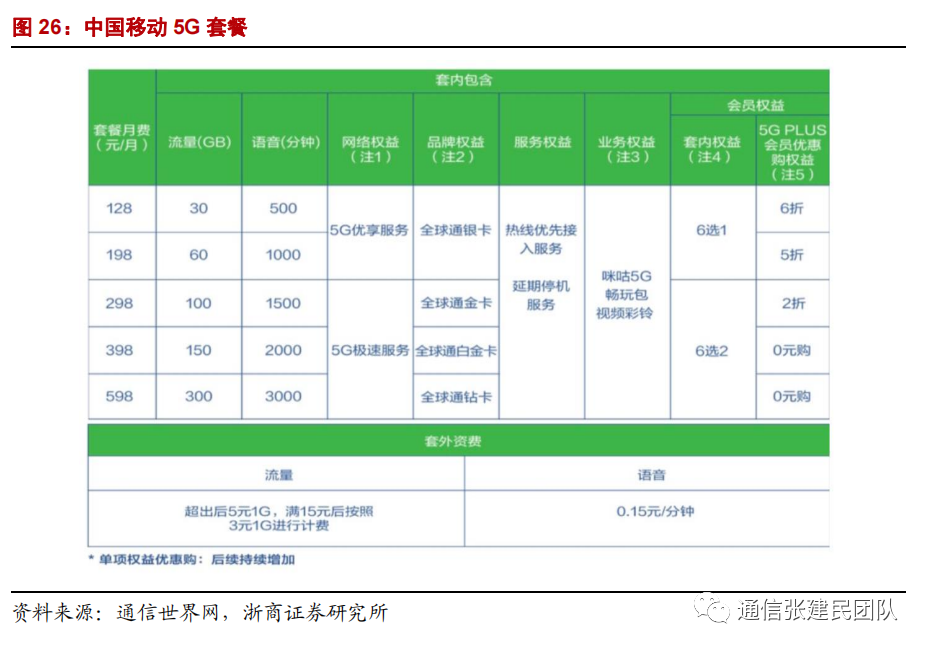Click the "延期停机服务" text
Viewport: 927px width, 650px height.
541,295
